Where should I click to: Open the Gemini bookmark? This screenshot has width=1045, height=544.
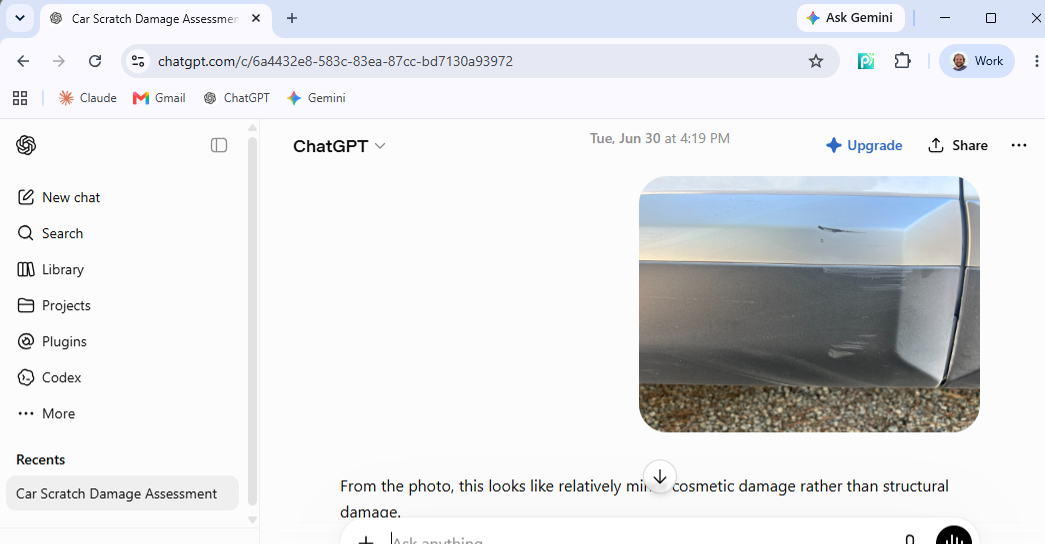[x=317, y=98]
